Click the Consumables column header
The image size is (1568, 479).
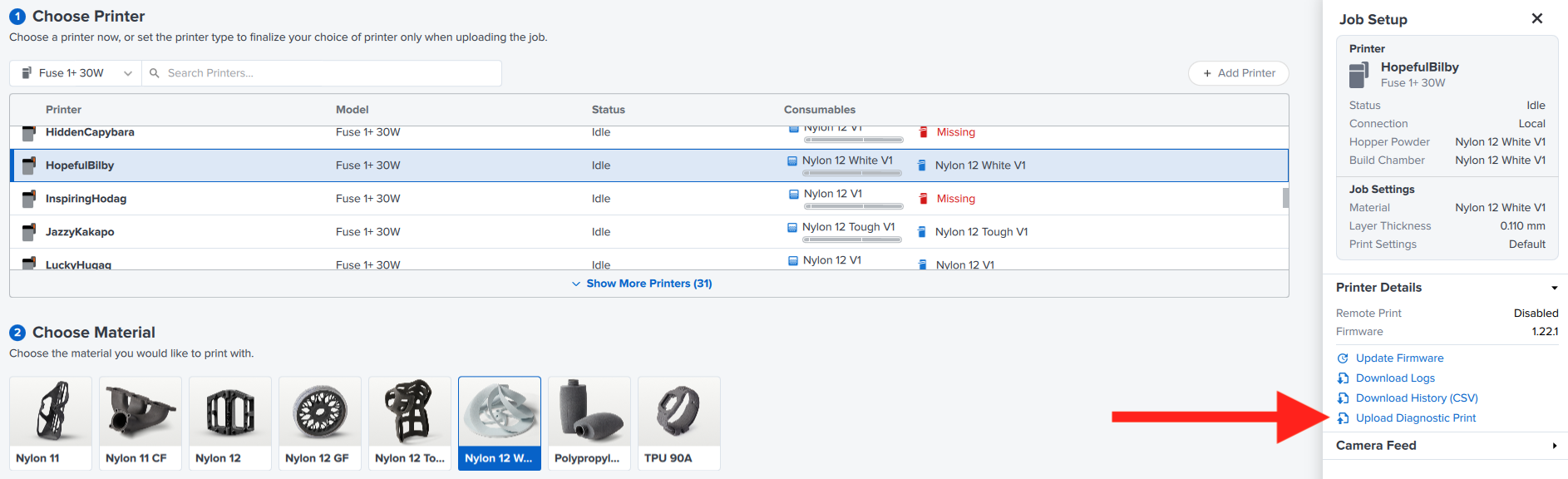click(x=820, y=110)
